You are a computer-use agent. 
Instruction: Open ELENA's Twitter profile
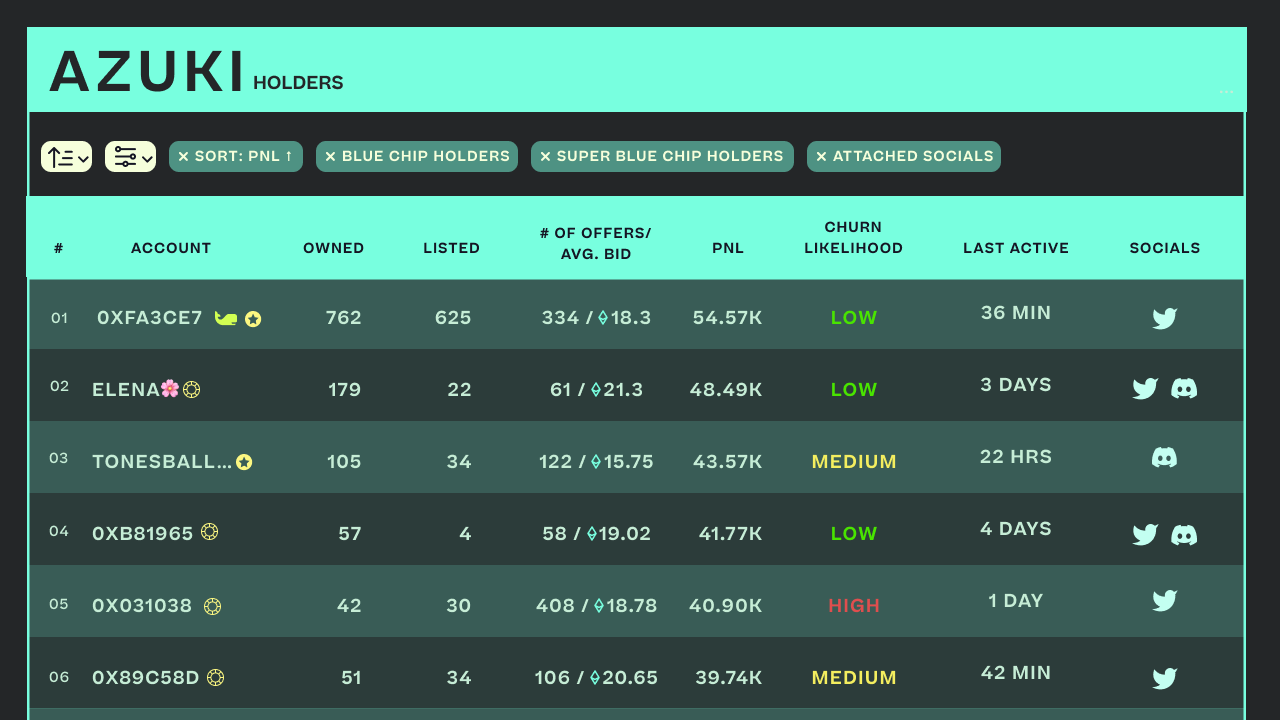coord(1145,388)
